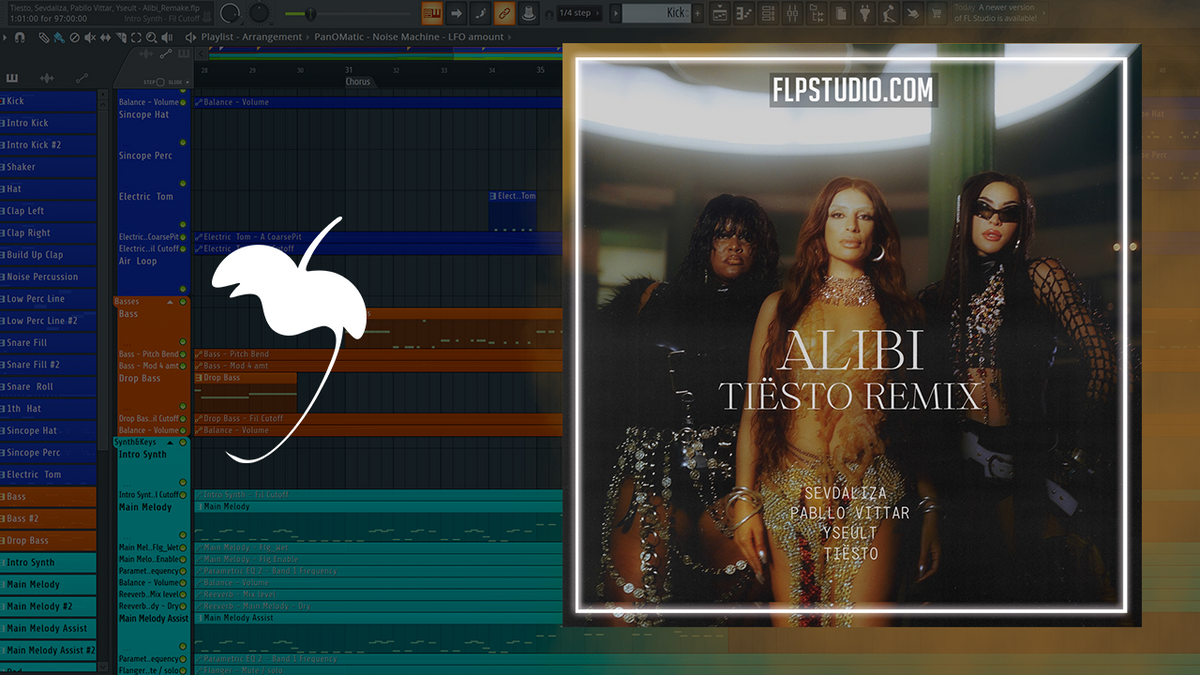This screenshot has width=1200, height=675.
Task: Select the Mute tool in the playlist toolbar
Action: click(x=90, y=38)
